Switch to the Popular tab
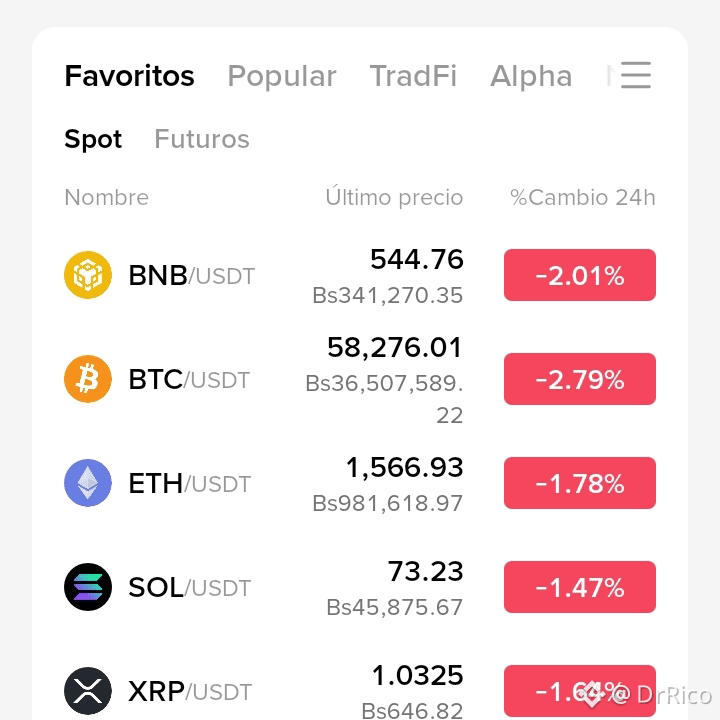Image resolution: width=720 pixels, height=720 pixels. (282, 76)
